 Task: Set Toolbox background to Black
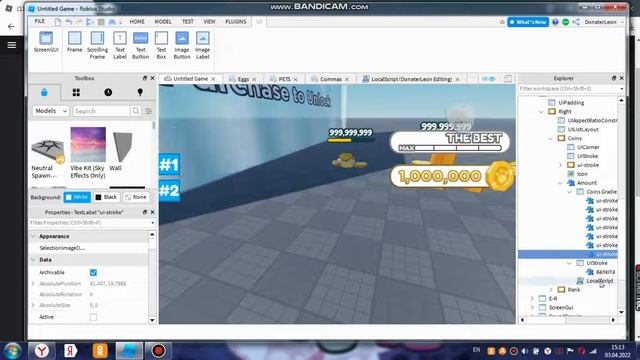tap(106, 197)
